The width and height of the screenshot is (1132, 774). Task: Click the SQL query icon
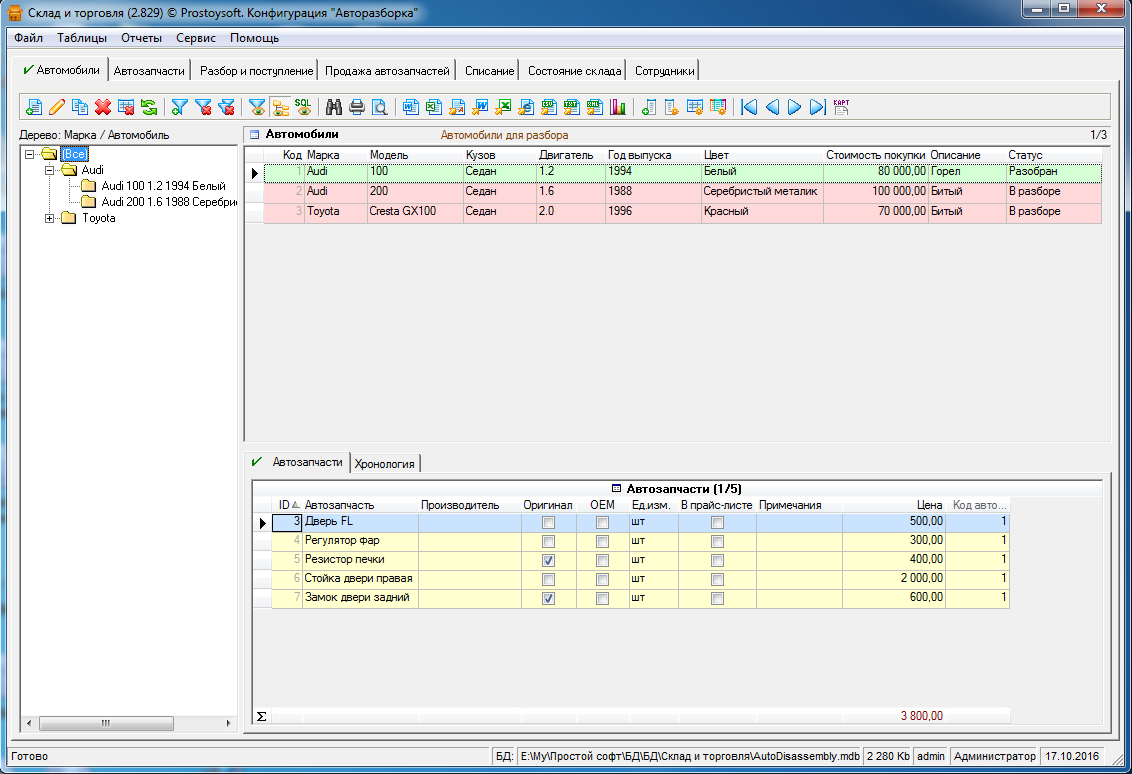(302, 107)
